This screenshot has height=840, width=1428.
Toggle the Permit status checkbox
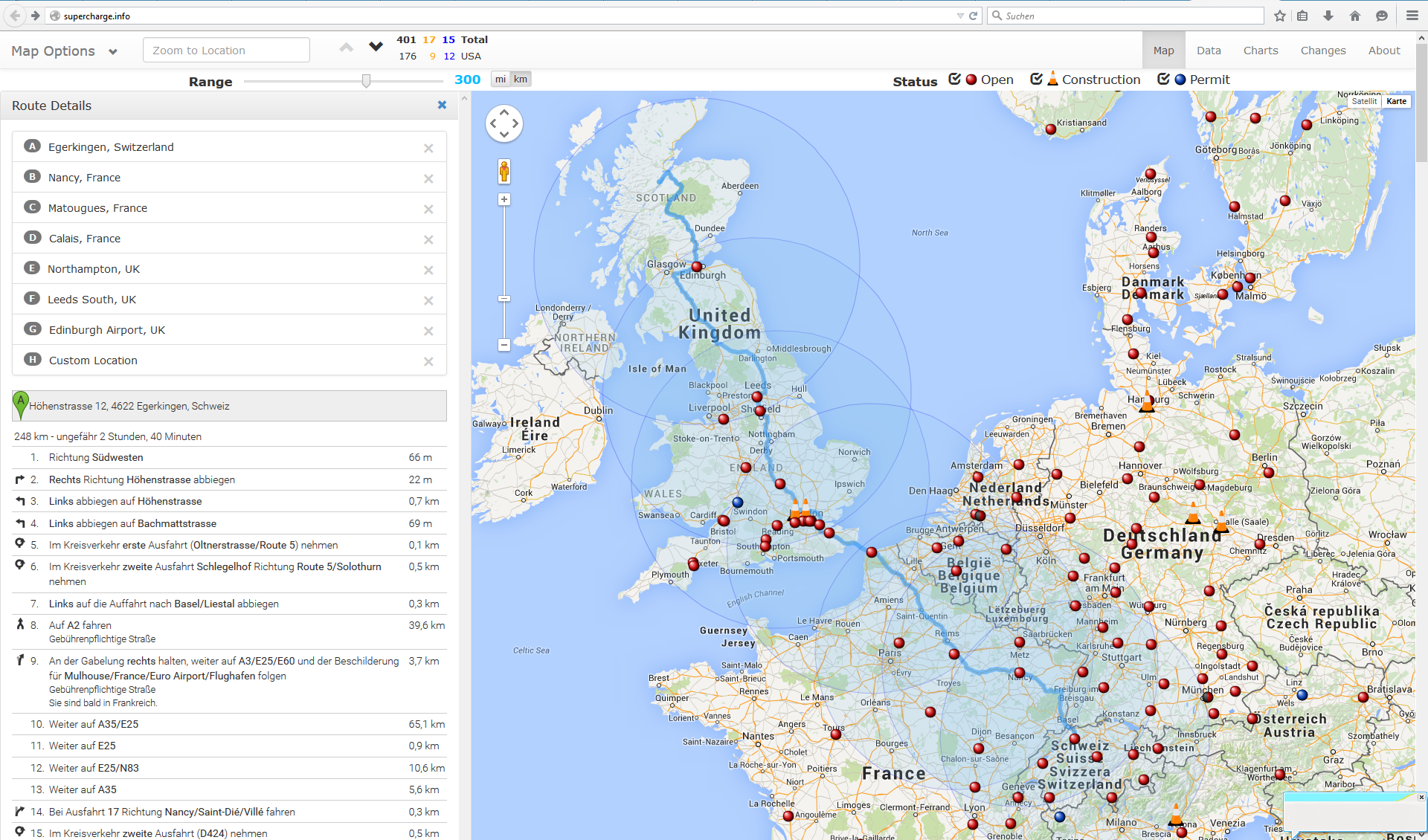pyautogui.click(x=1164, y=80)
